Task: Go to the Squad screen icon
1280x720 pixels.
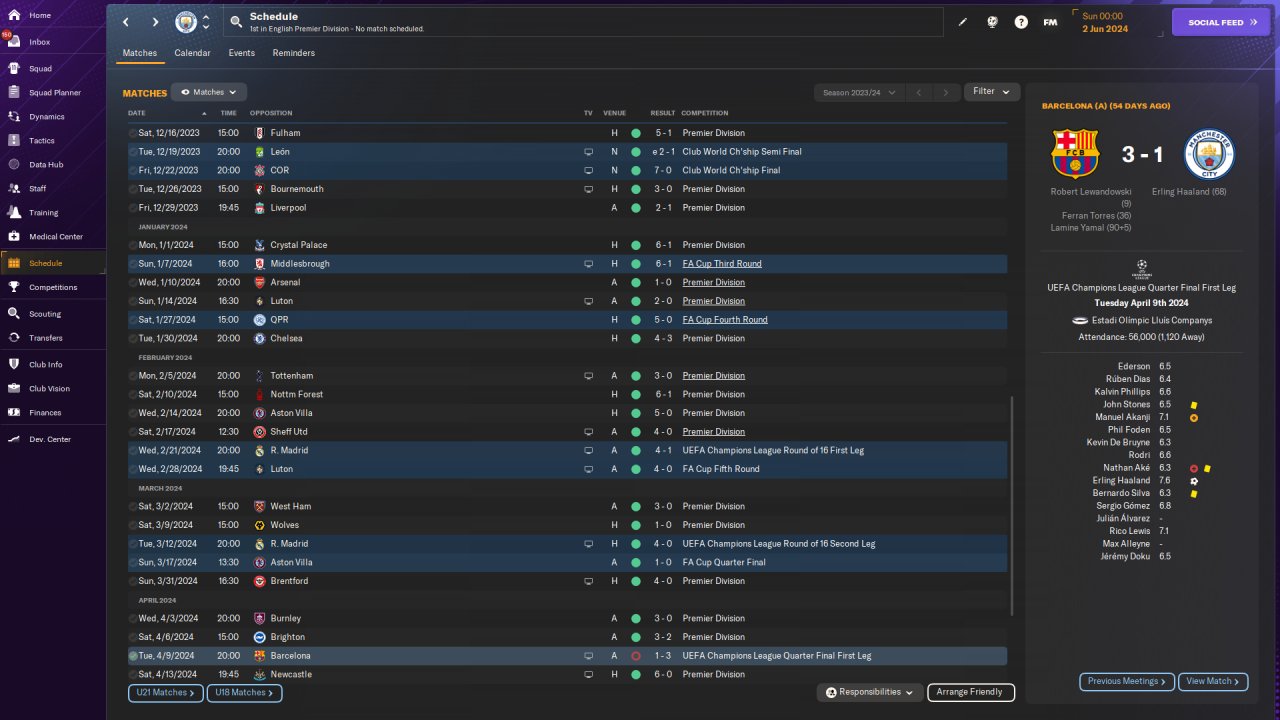Action: coord(14,69)
